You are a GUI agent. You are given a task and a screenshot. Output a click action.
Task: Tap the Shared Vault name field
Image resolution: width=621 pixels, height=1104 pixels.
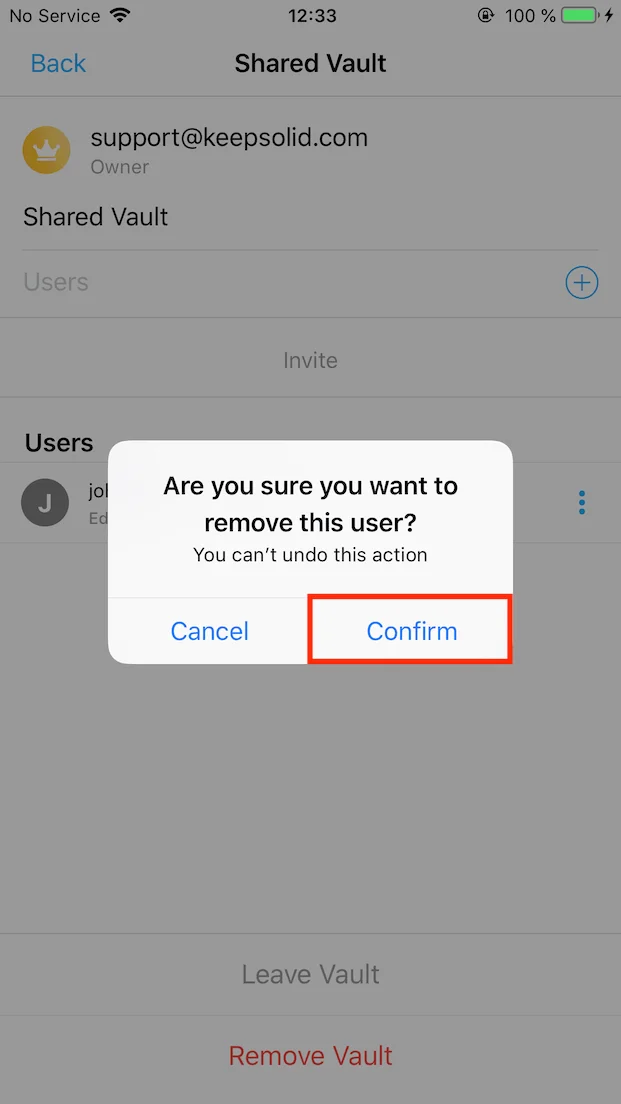click(x=310, y=217)
